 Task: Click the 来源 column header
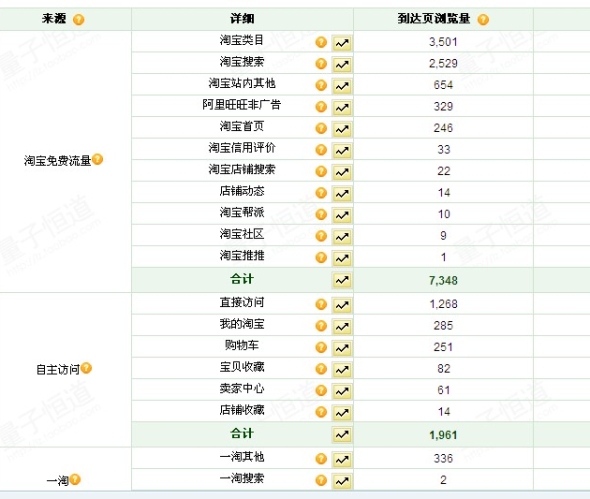click(54, 18)
